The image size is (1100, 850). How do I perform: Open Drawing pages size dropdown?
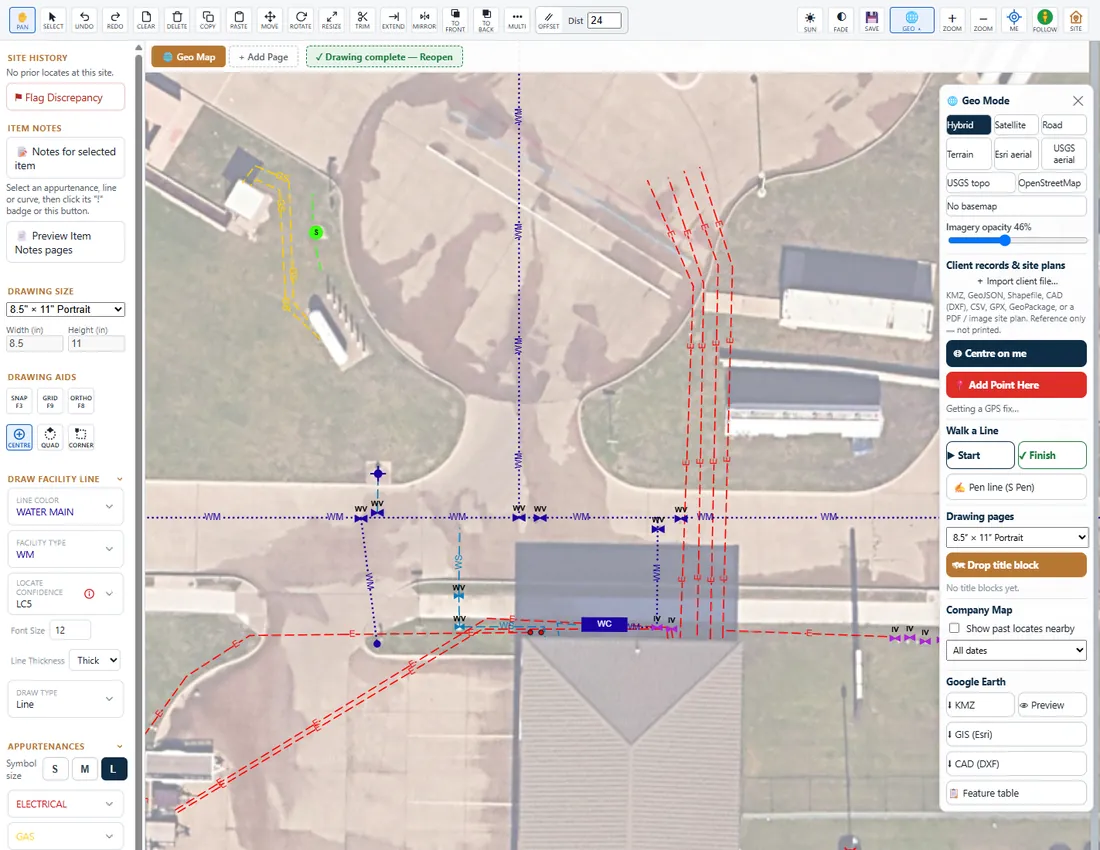click(x=1016, y=538)
